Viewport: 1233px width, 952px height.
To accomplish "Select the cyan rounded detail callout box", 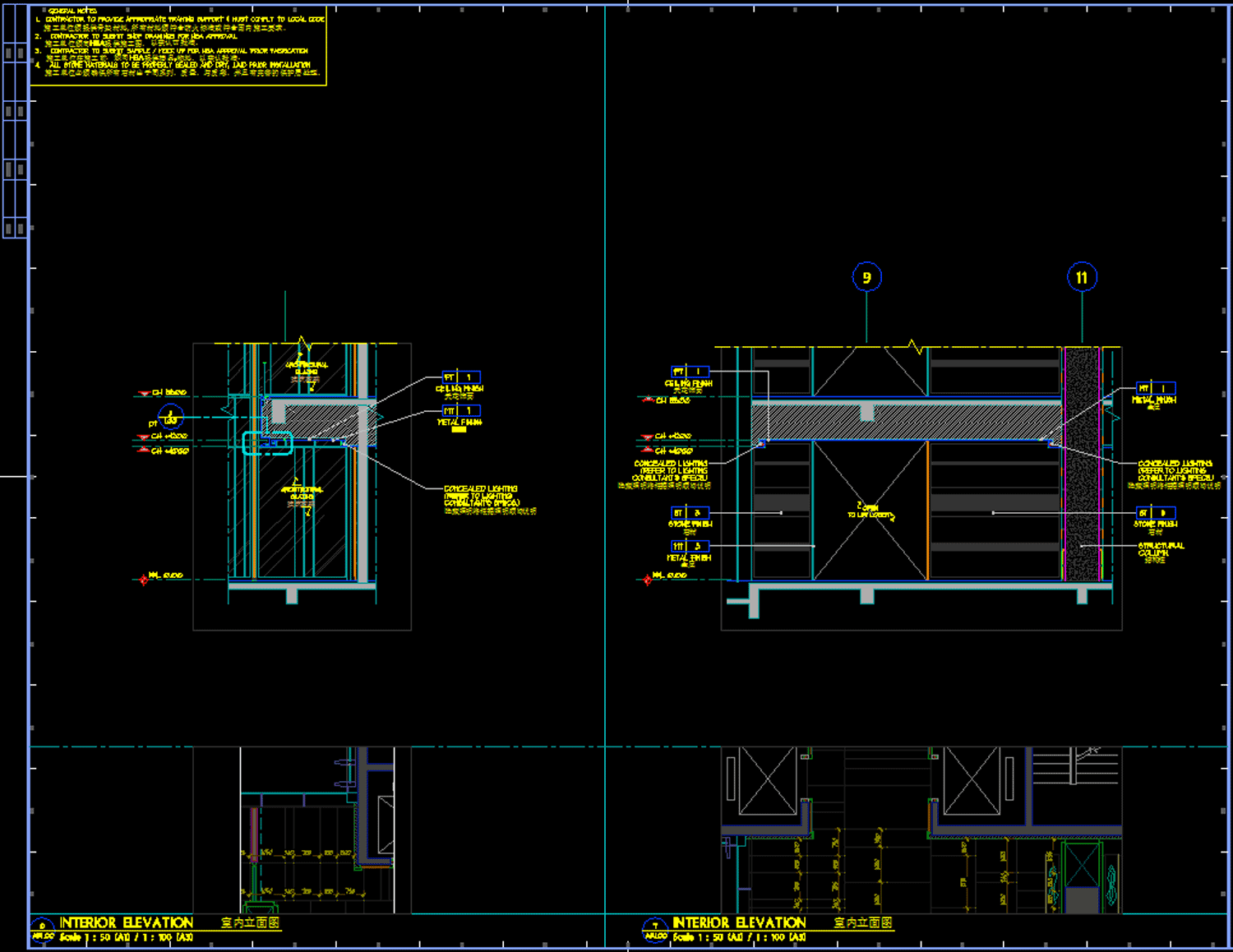I will click(267, 444).
